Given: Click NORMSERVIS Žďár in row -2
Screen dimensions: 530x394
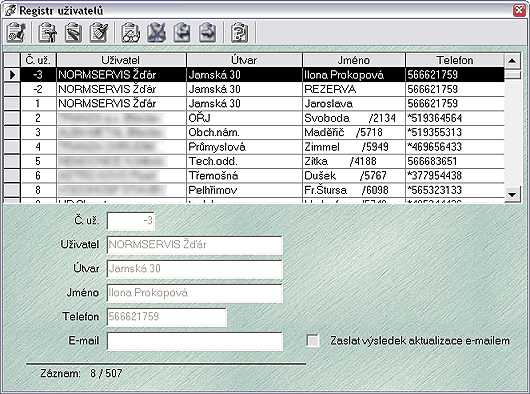Looking at the screenshot, I should 121,89.
